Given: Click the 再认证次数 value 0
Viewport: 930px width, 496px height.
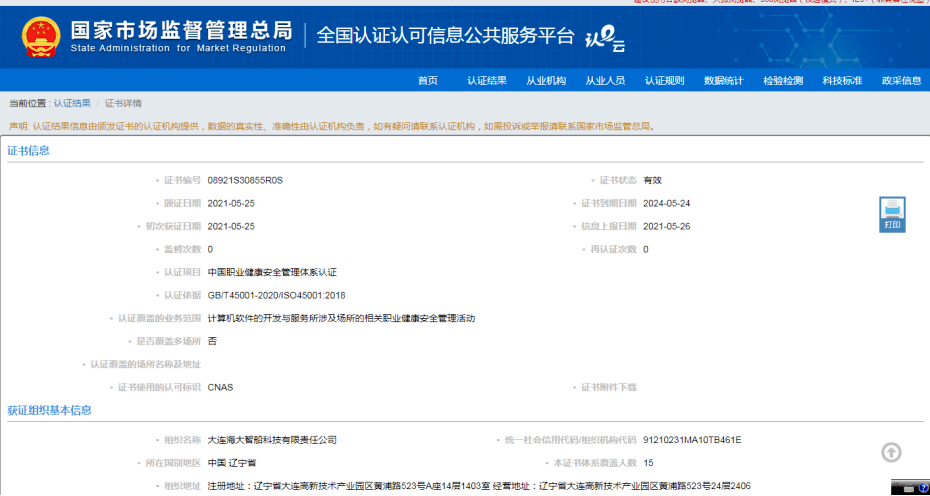Looking at the screenshot, I should point(646,250).
